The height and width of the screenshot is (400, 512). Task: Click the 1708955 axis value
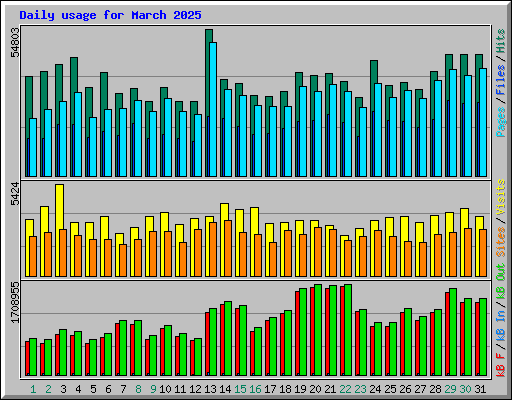pos(15,303)
